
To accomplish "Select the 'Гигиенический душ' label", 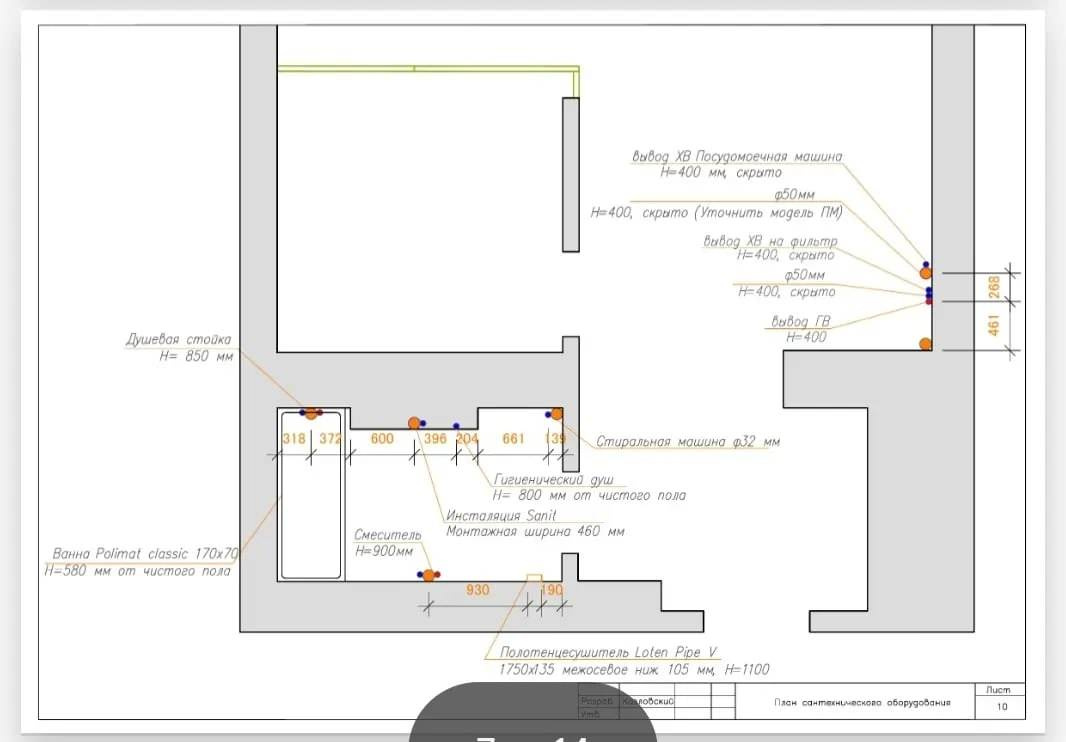I will (553, 479).
